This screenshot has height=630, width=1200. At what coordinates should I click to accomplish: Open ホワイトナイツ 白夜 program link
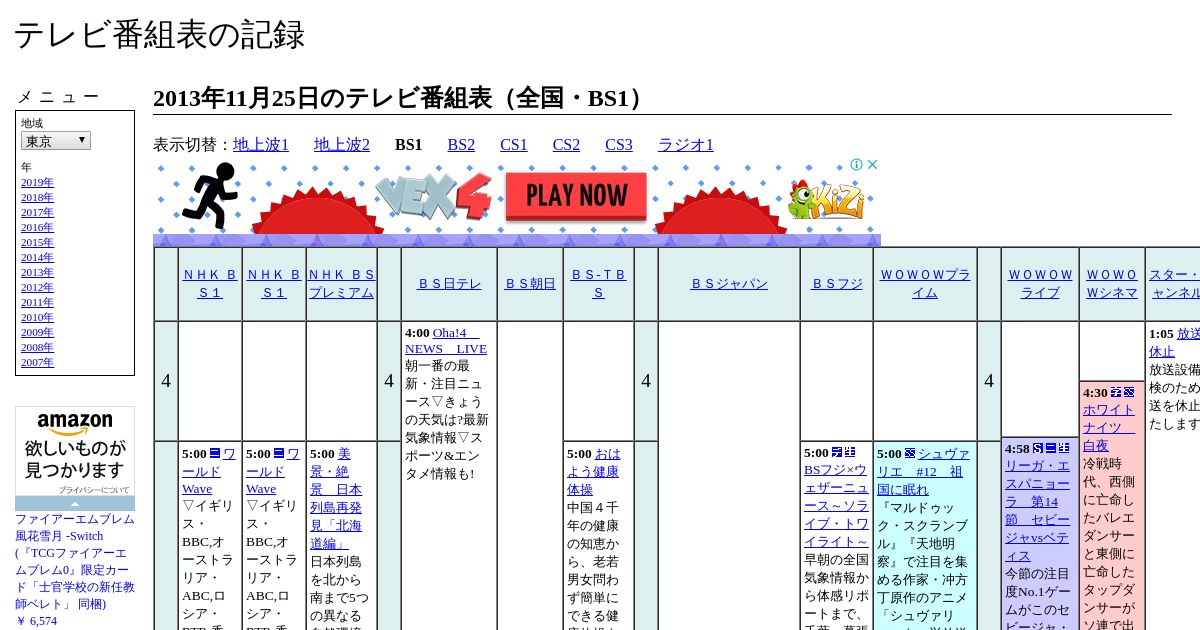(1109, 427)
